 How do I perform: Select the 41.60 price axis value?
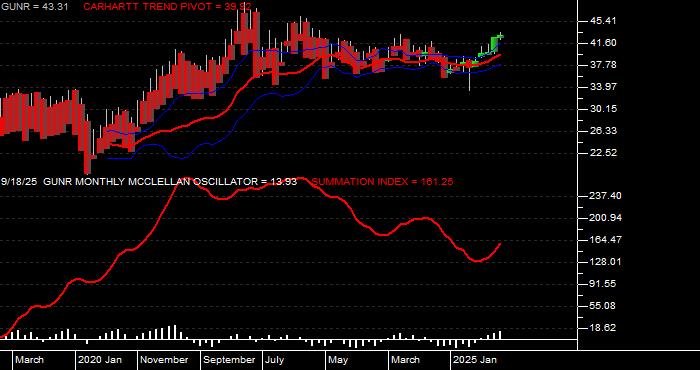coord(603,43)
